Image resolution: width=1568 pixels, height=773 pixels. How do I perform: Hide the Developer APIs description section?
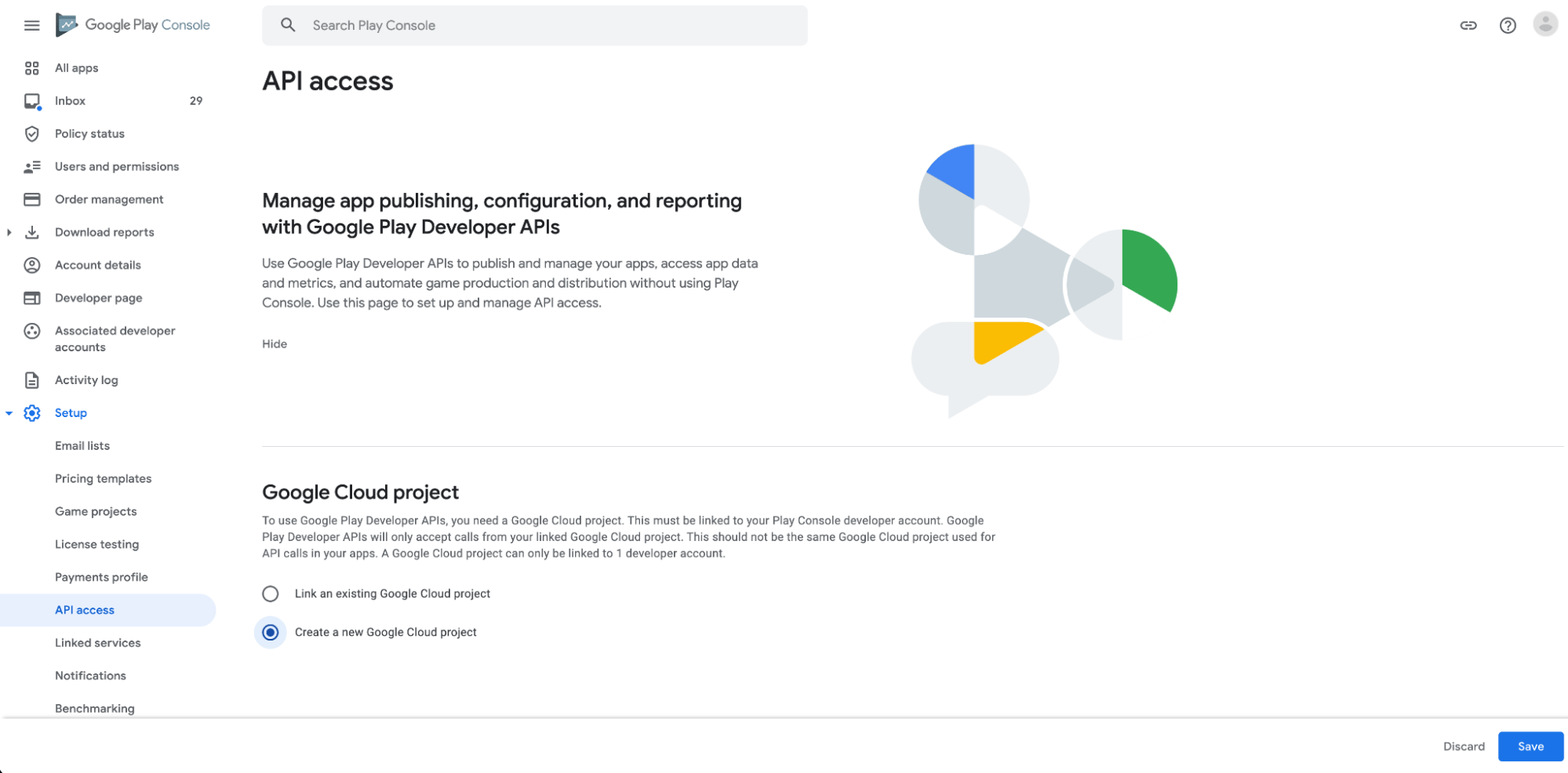[x=274, y=343]
